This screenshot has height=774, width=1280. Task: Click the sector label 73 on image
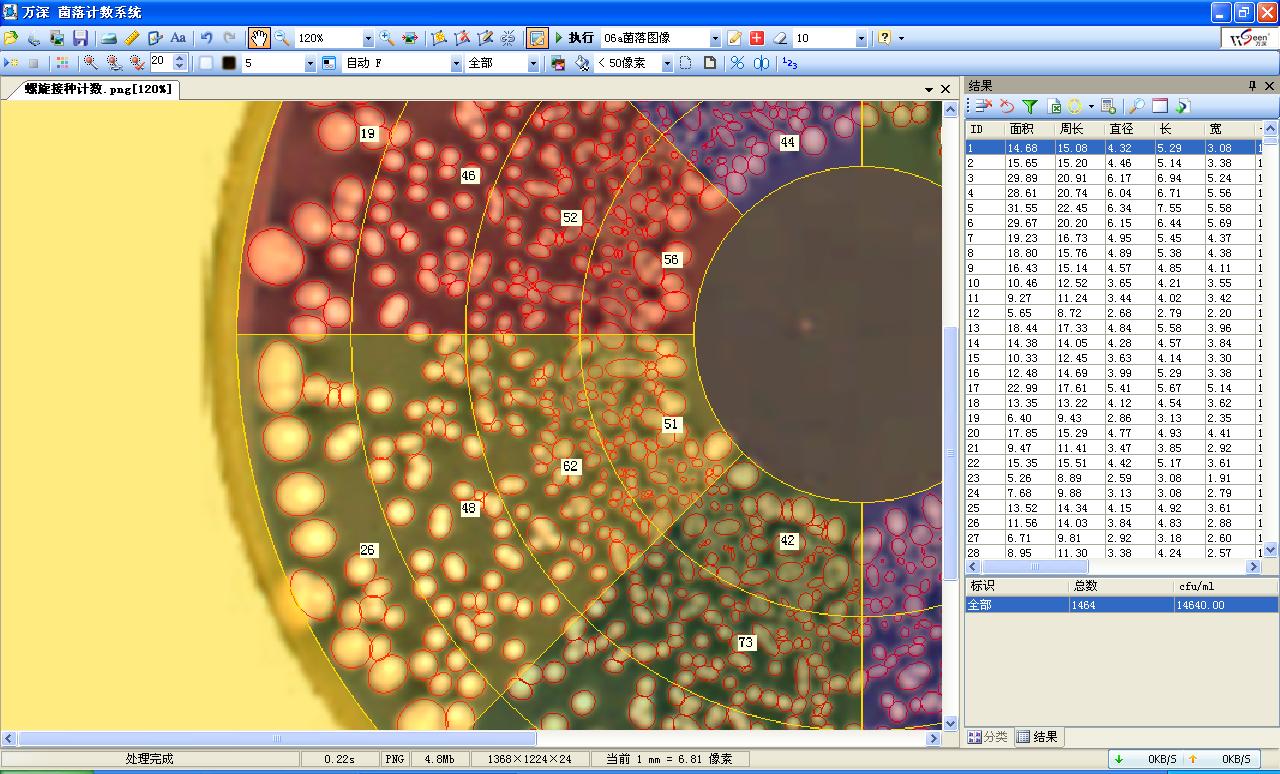[746, 643]
